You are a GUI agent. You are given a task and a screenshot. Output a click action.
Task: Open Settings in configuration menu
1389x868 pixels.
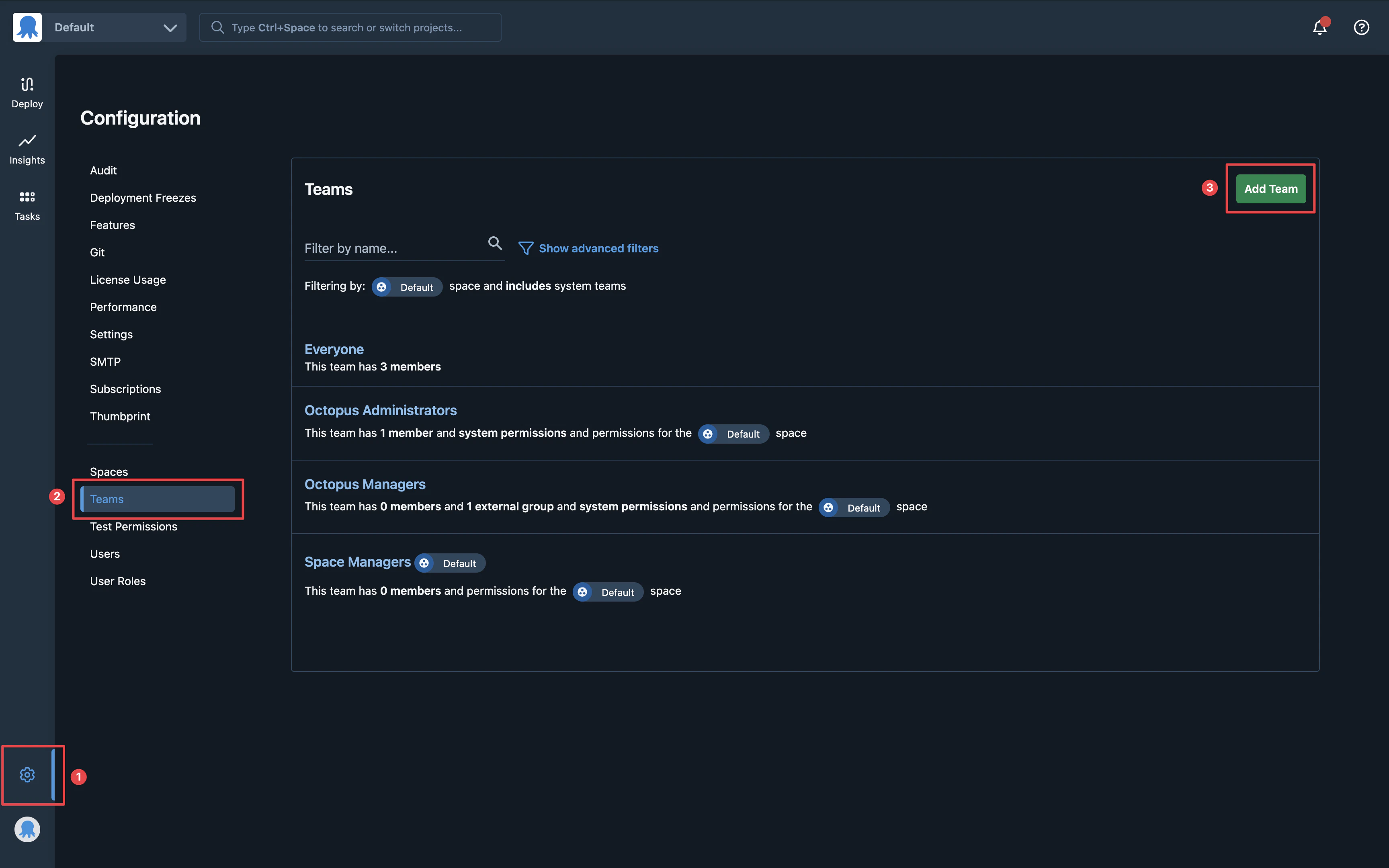pyautogui.click(x=111, y=334)
